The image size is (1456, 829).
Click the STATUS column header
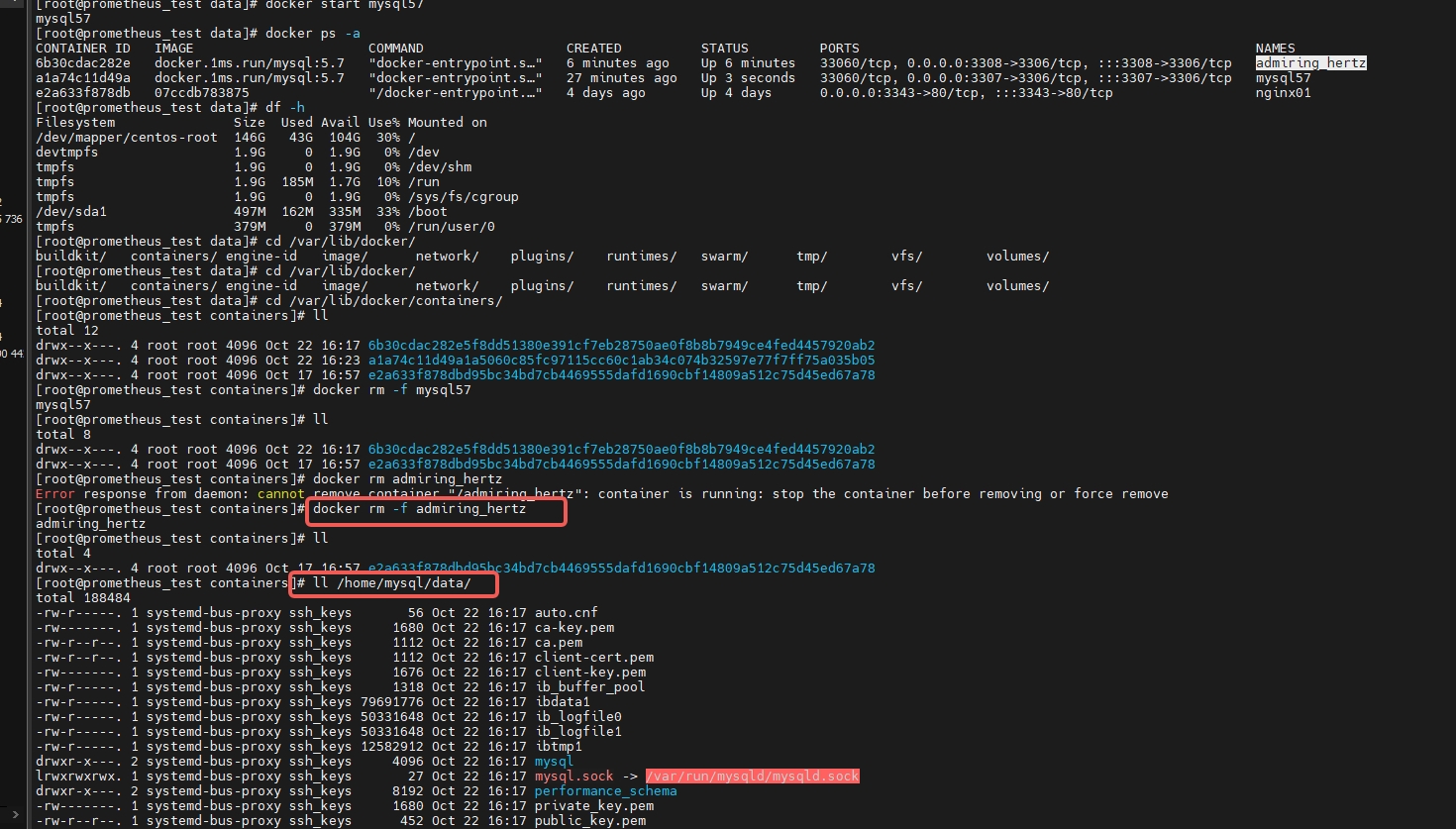coord(724,49)
